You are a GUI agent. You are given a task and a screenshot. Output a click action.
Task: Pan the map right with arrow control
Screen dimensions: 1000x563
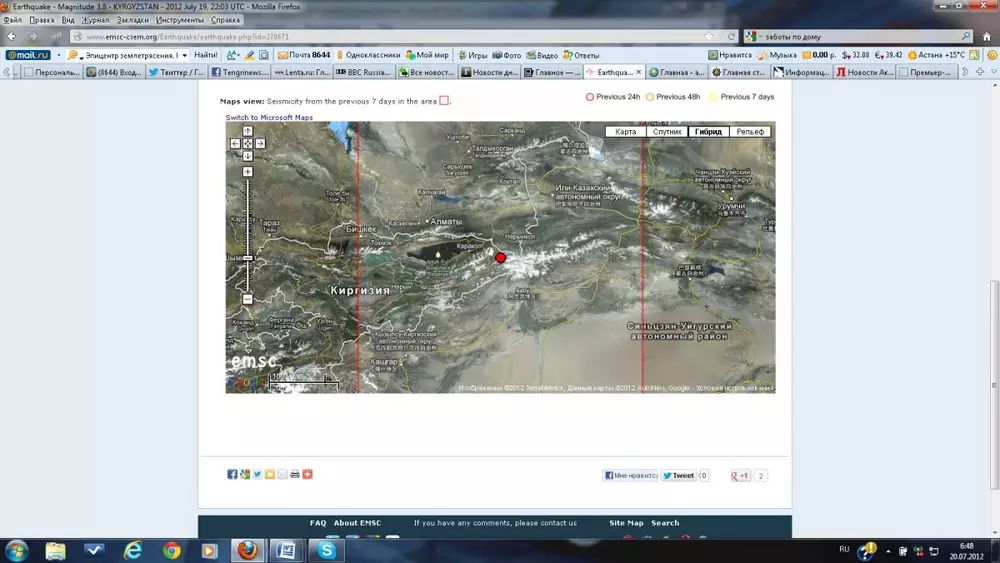click(x=260, y=143)
